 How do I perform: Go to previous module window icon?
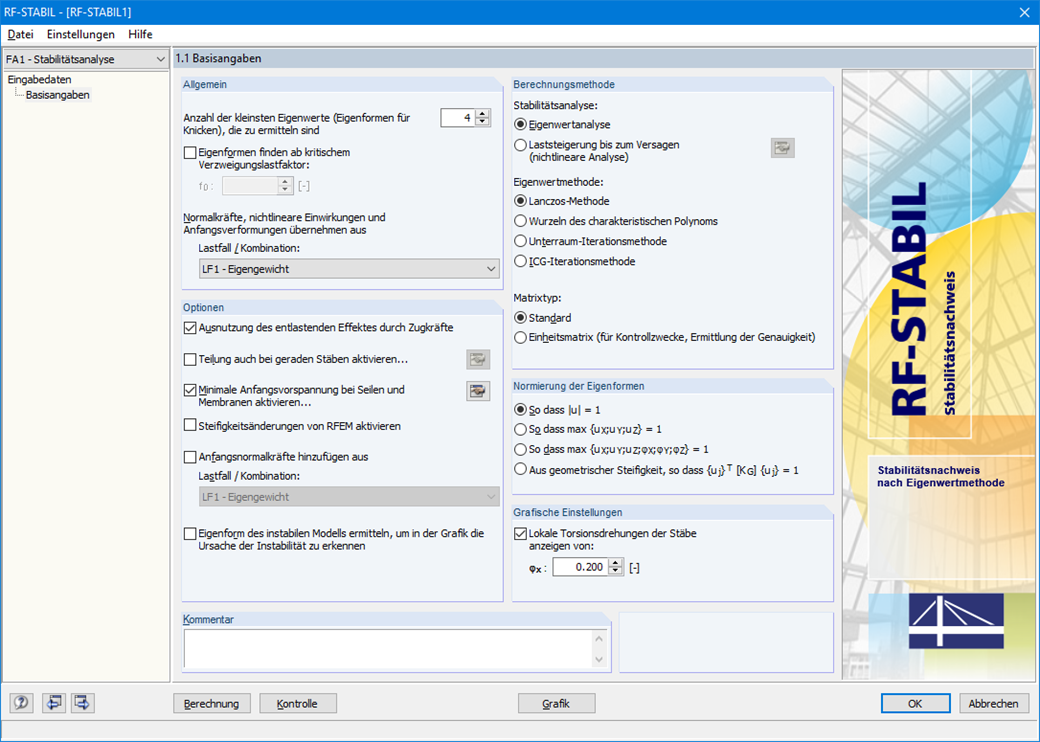[54, 703]
